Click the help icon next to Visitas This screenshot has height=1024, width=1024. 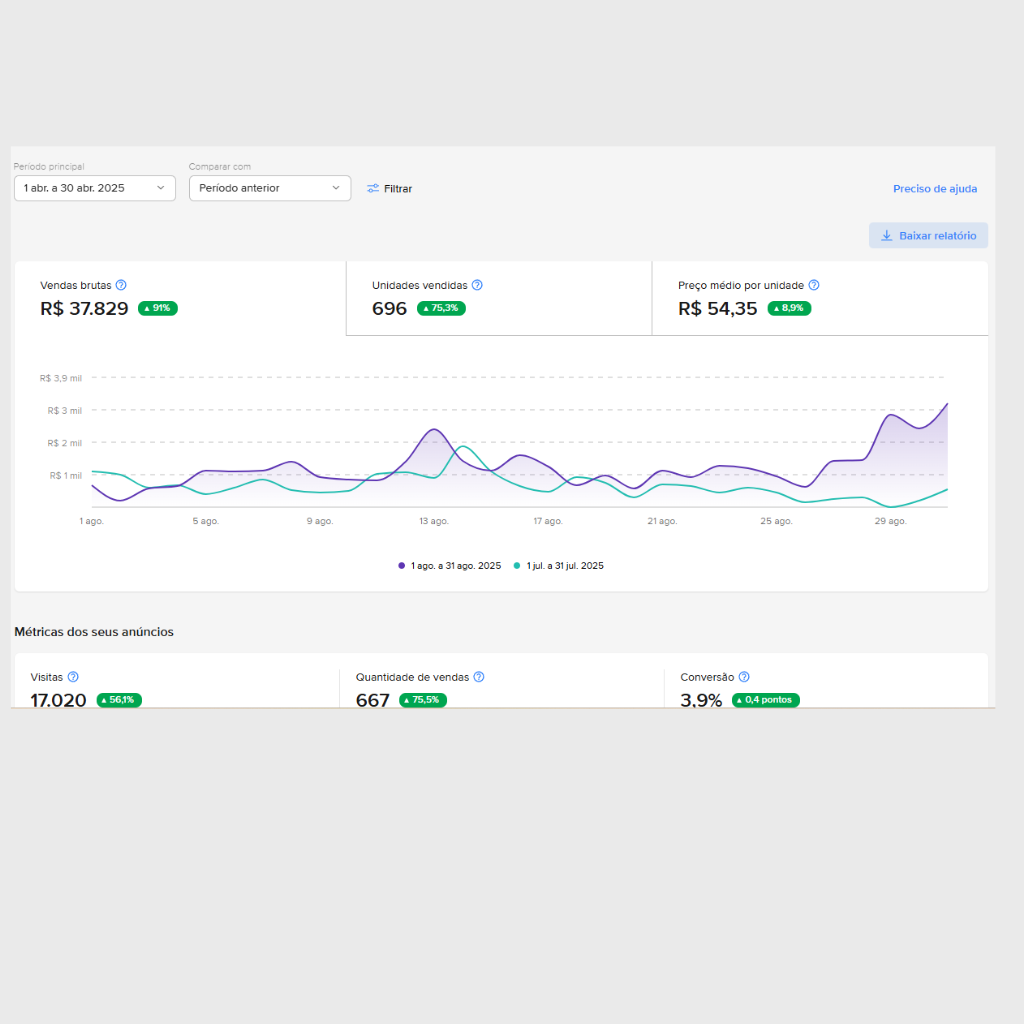click(73, 677)
